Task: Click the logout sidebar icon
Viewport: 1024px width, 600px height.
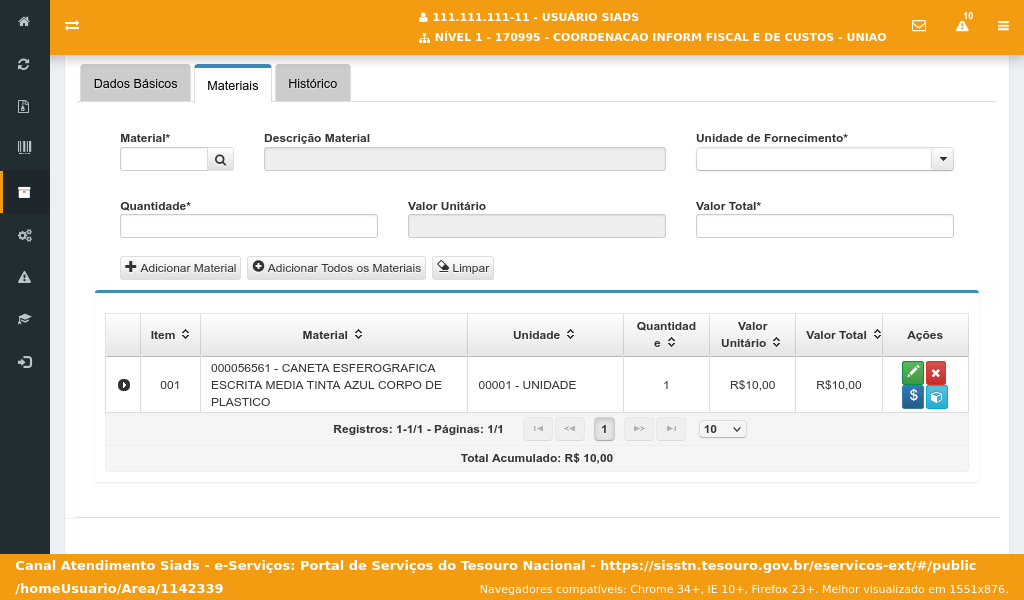Action: coord(24,362)
